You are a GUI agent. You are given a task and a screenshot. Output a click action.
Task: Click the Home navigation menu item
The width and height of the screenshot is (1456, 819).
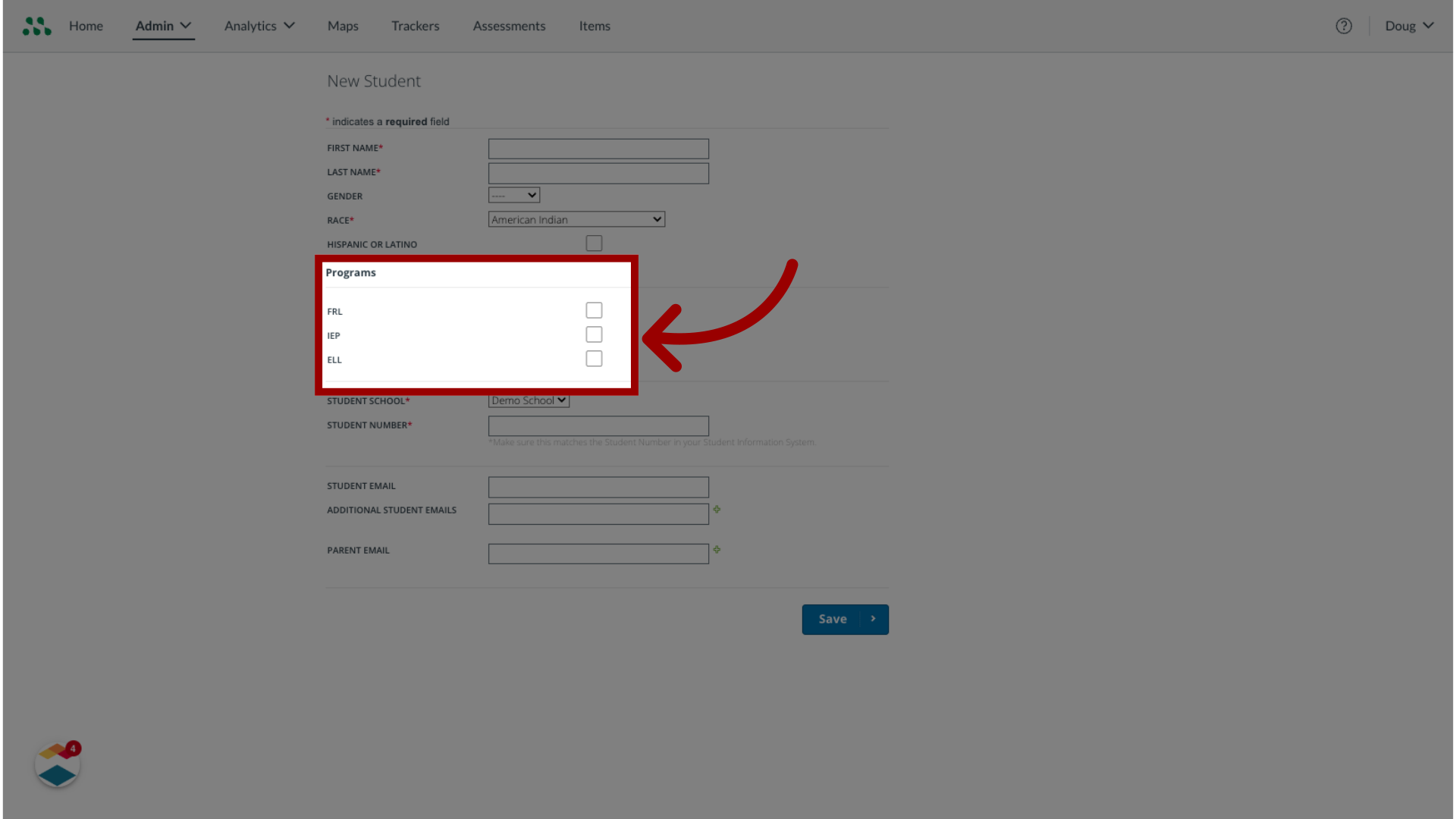click(85, 25)
